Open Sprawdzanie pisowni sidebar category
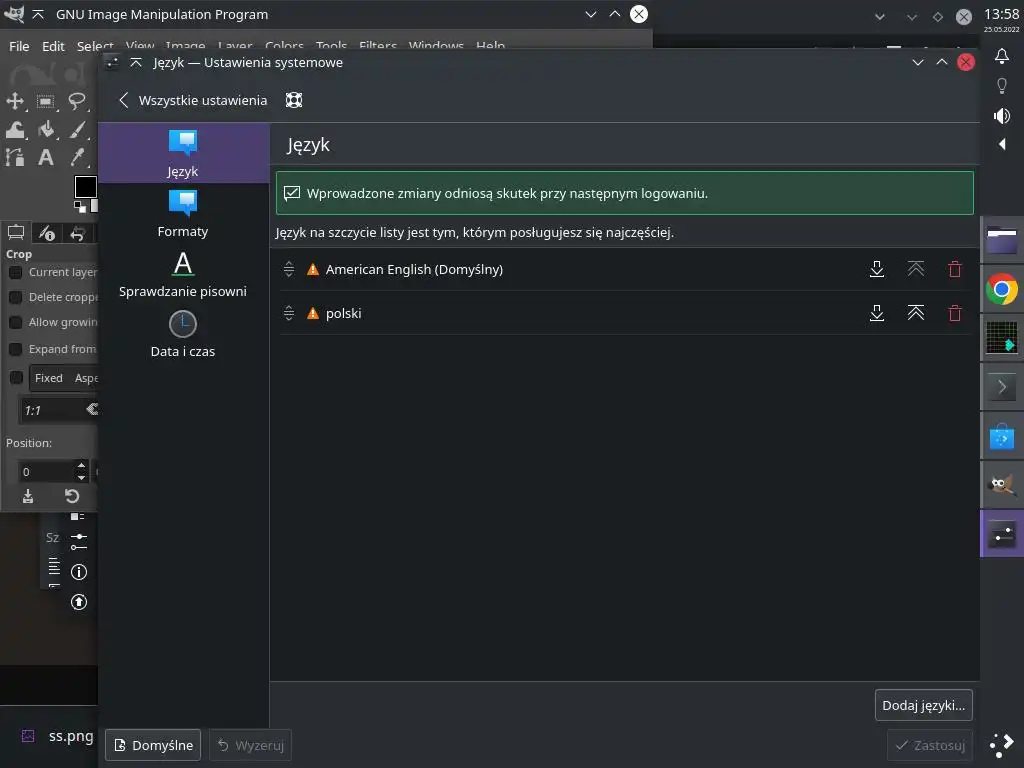This screenshot has height=768, width=1024. 183,274
